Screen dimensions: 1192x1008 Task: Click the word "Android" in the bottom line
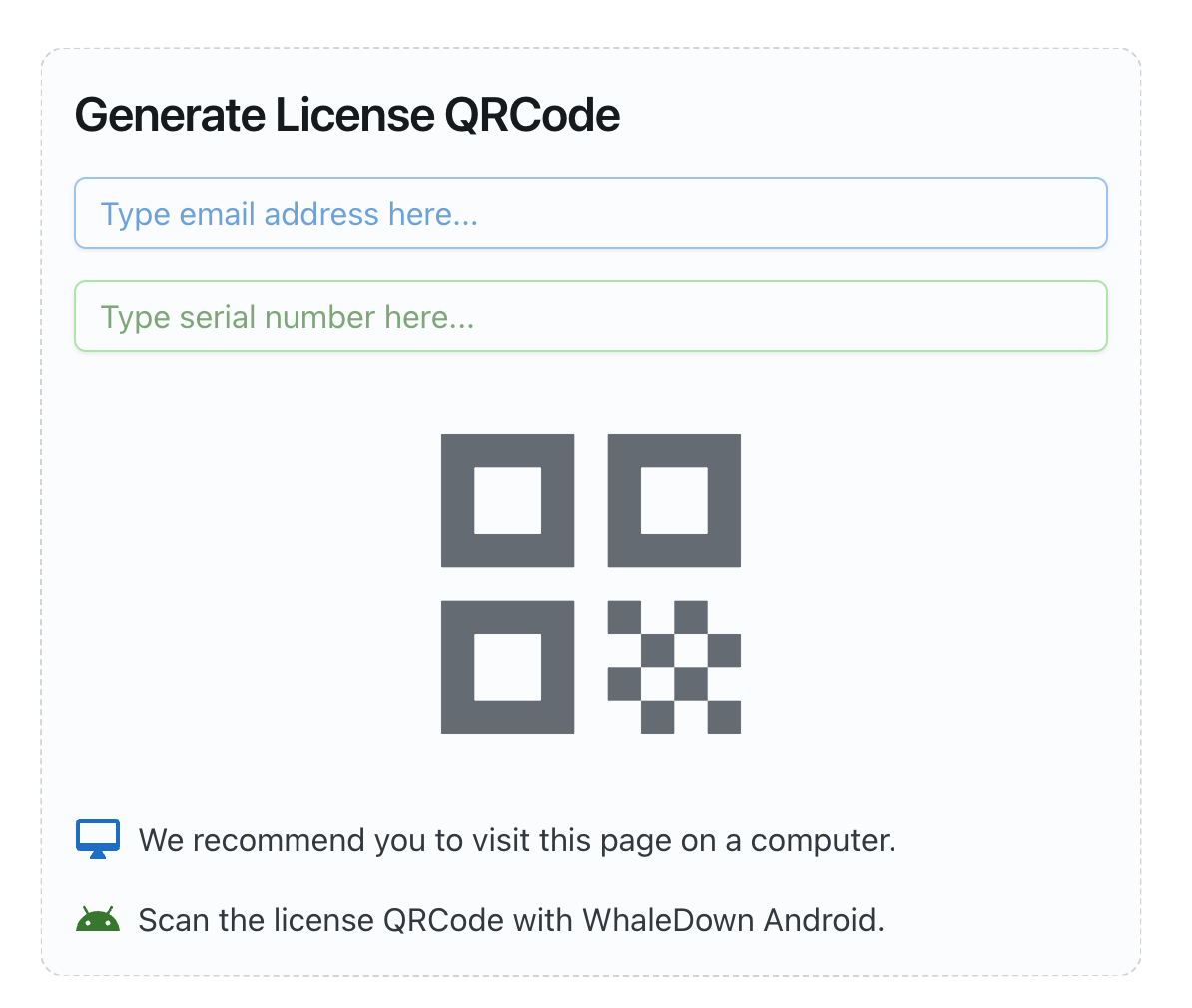tap(823, 919)
